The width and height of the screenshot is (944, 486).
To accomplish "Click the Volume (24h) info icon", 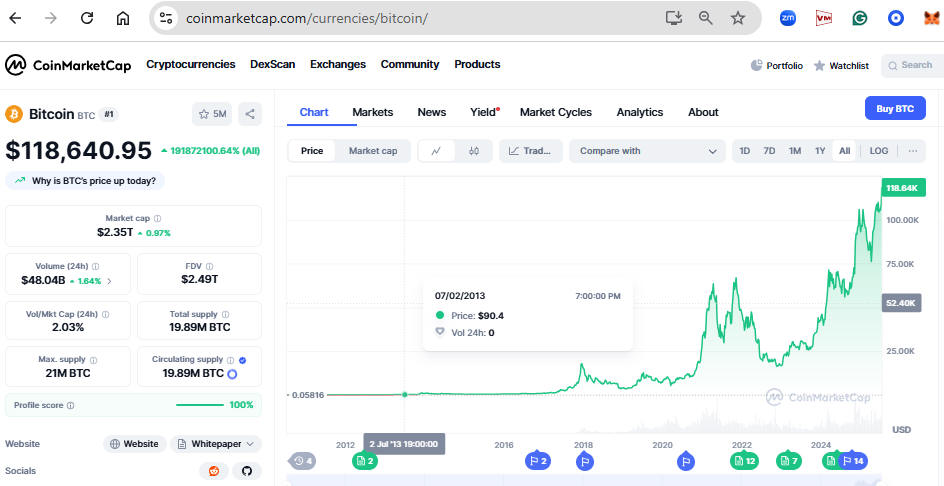I will click(96, 266).
